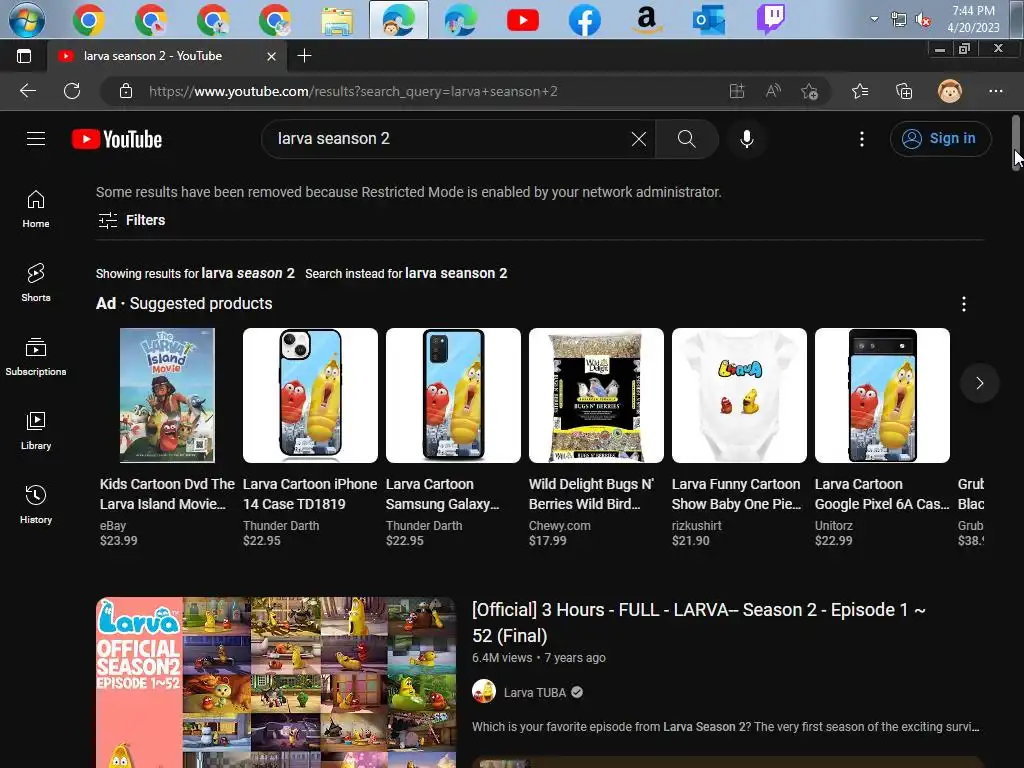Image resolution: width=1024 pixels, height=768 pixels.
Task: Launch YouTube shortcut in taskbar
Action: click(522, 20)
